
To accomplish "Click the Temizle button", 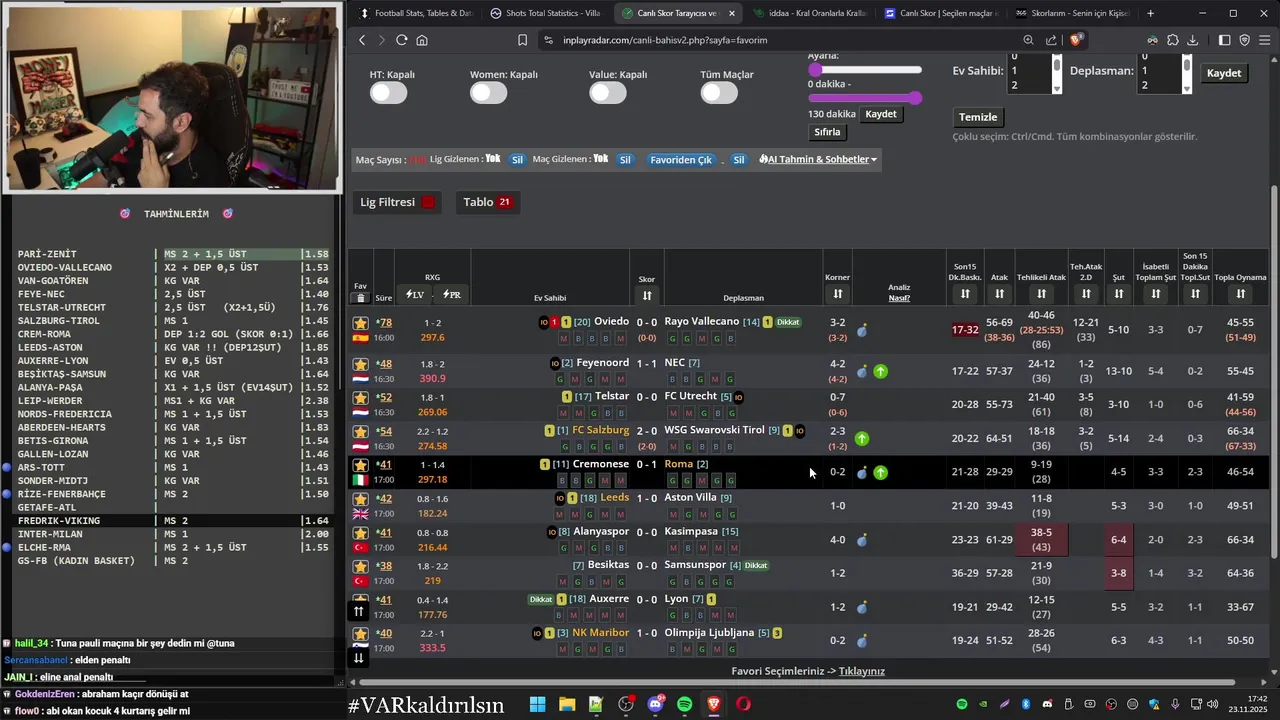I will point(978,117).
